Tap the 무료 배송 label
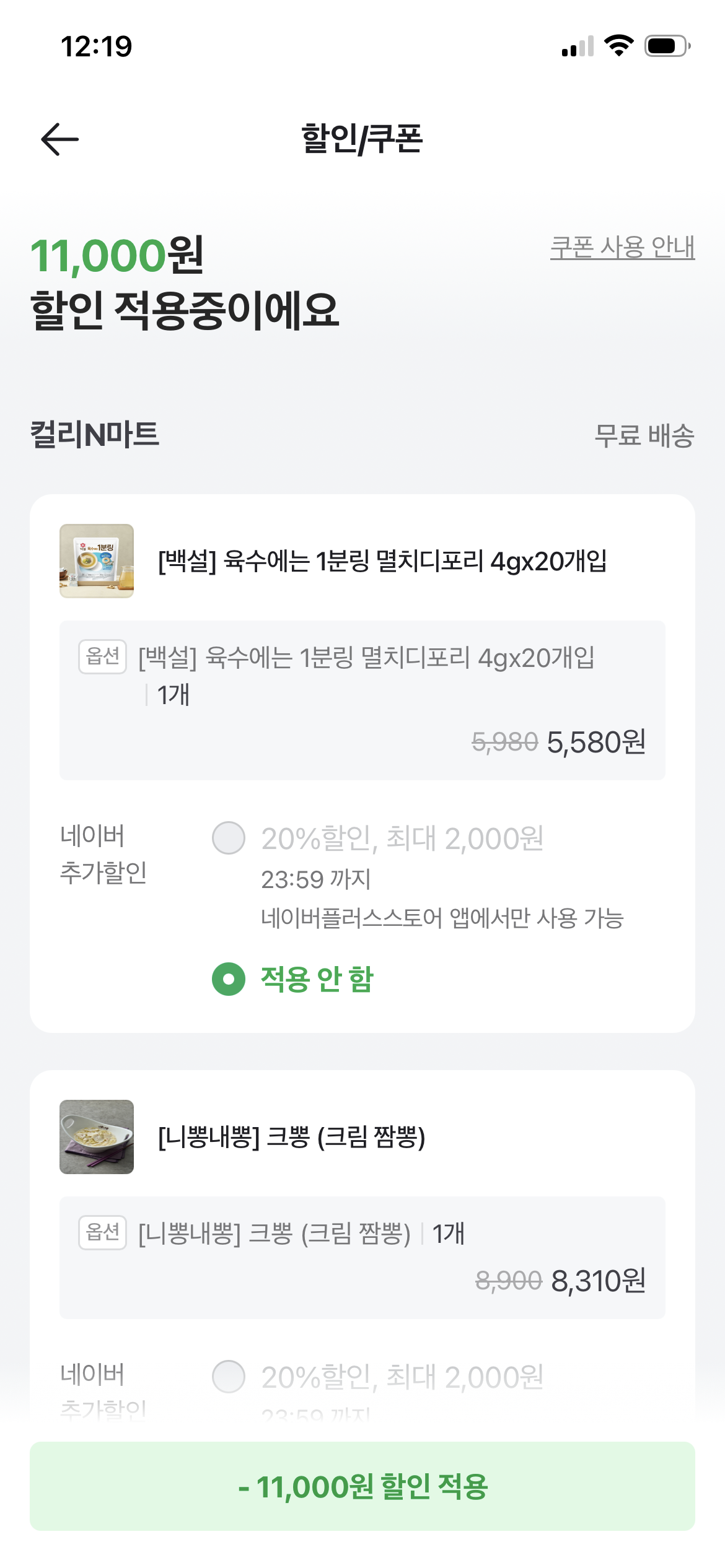Viewport: 725px width, 1568px height. click(644, 435)
